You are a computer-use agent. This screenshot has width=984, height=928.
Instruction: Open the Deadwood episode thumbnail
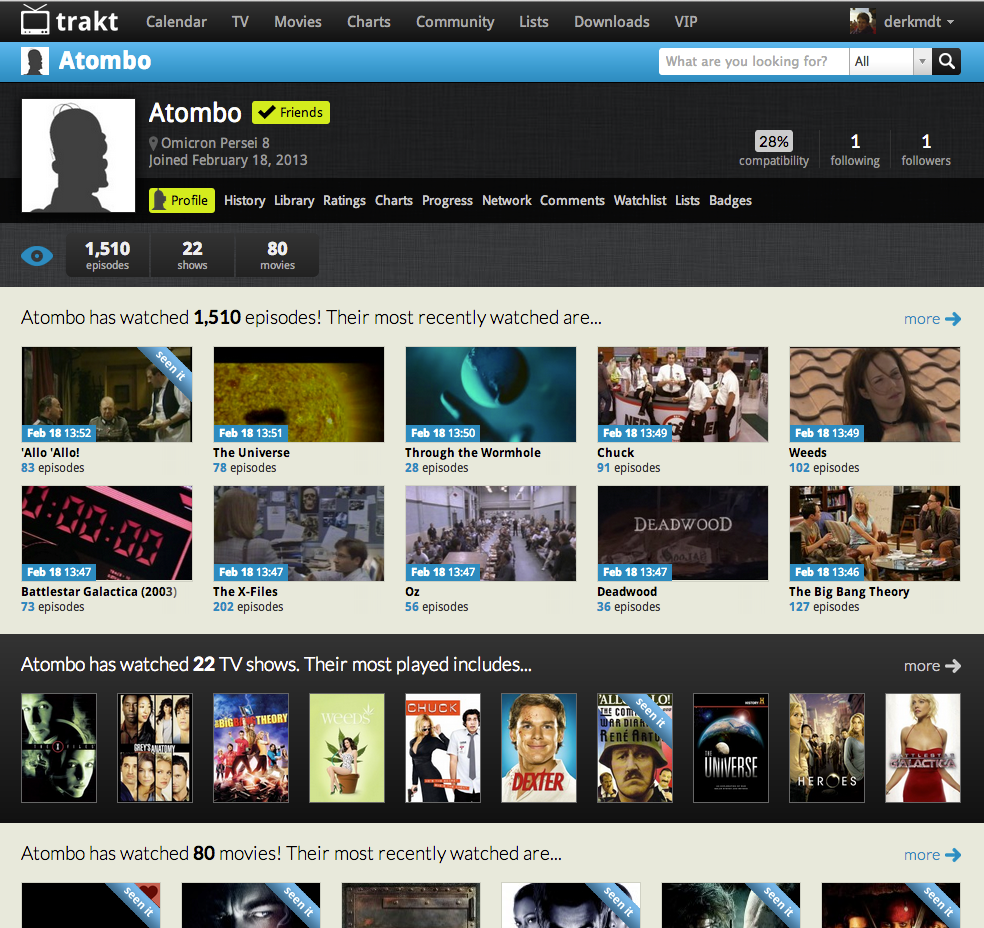(x=683, y=533)
